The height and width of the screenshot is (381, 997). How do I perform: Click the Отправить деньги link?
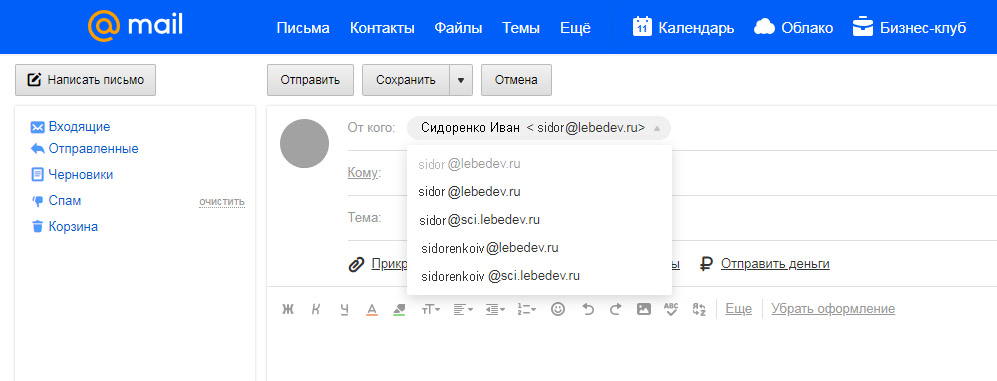pyautogui.click(x=775, y=263)
